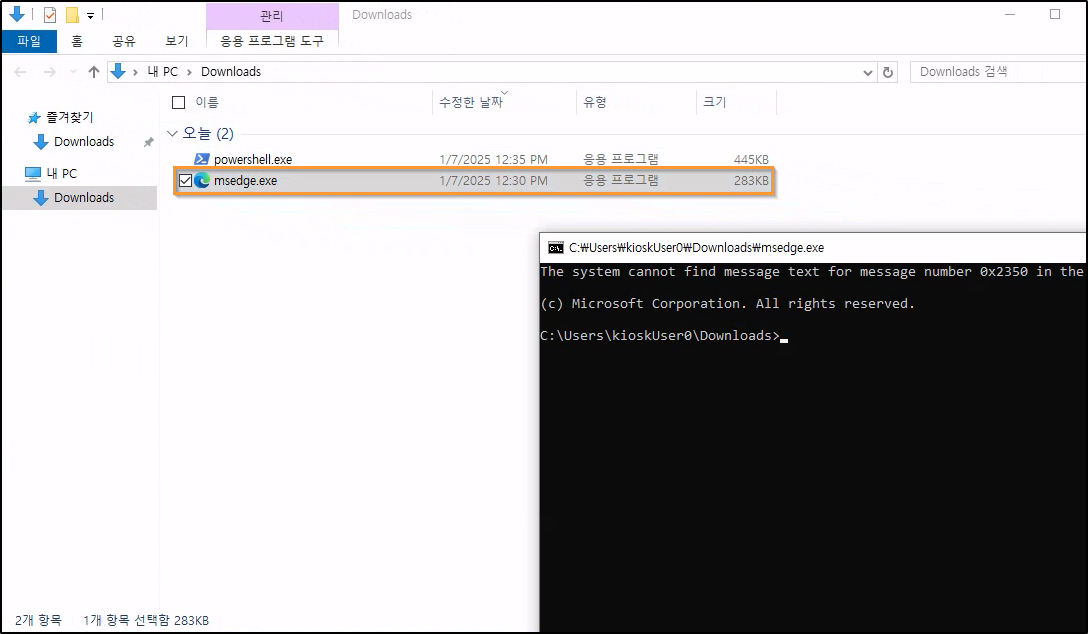The height and width of the screenshot is (634, 1088).
Task: Click the Back navigation arrow
Action: coord(21,72)
